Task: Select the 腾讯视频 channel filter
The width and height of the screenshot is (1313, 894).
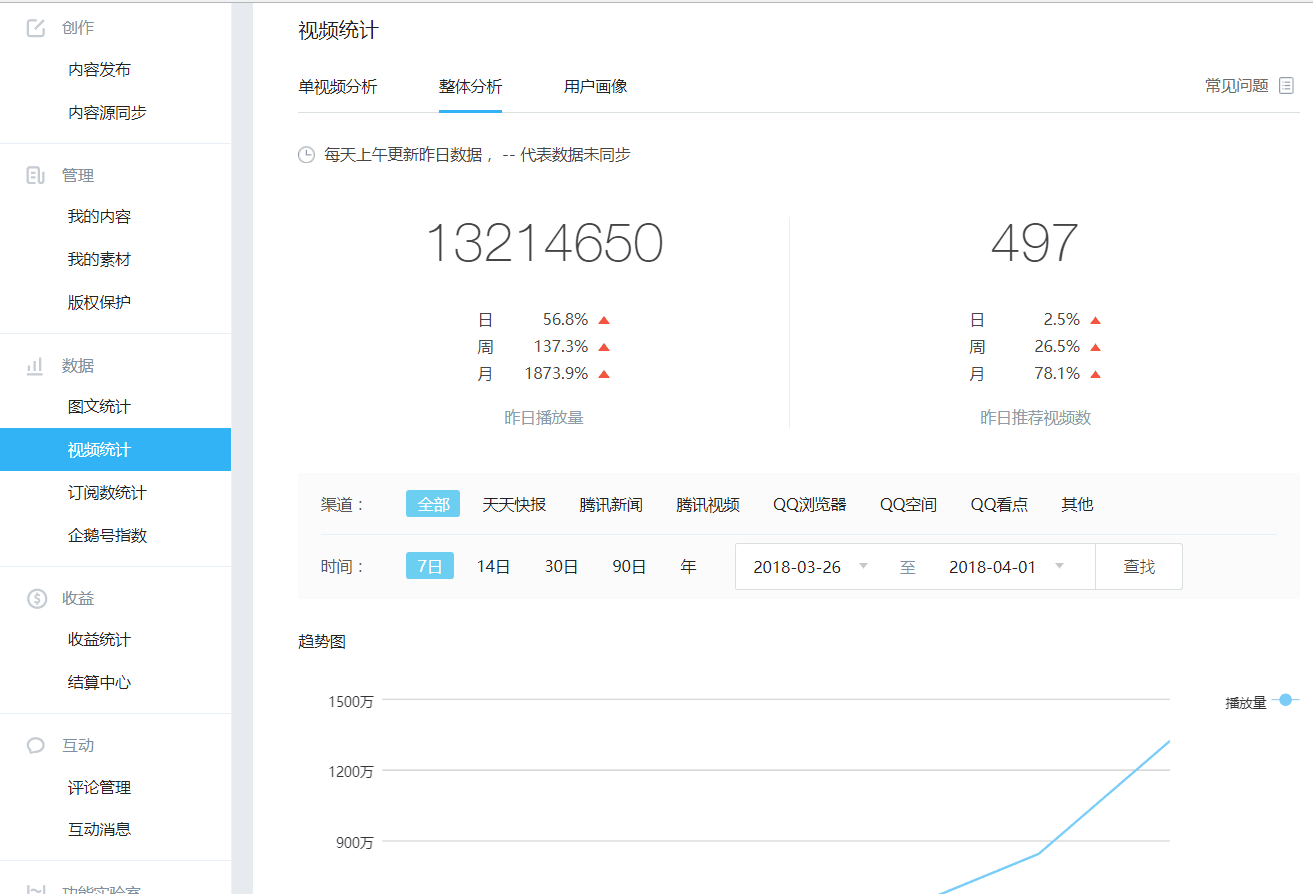Action: [x=708, y=505]
